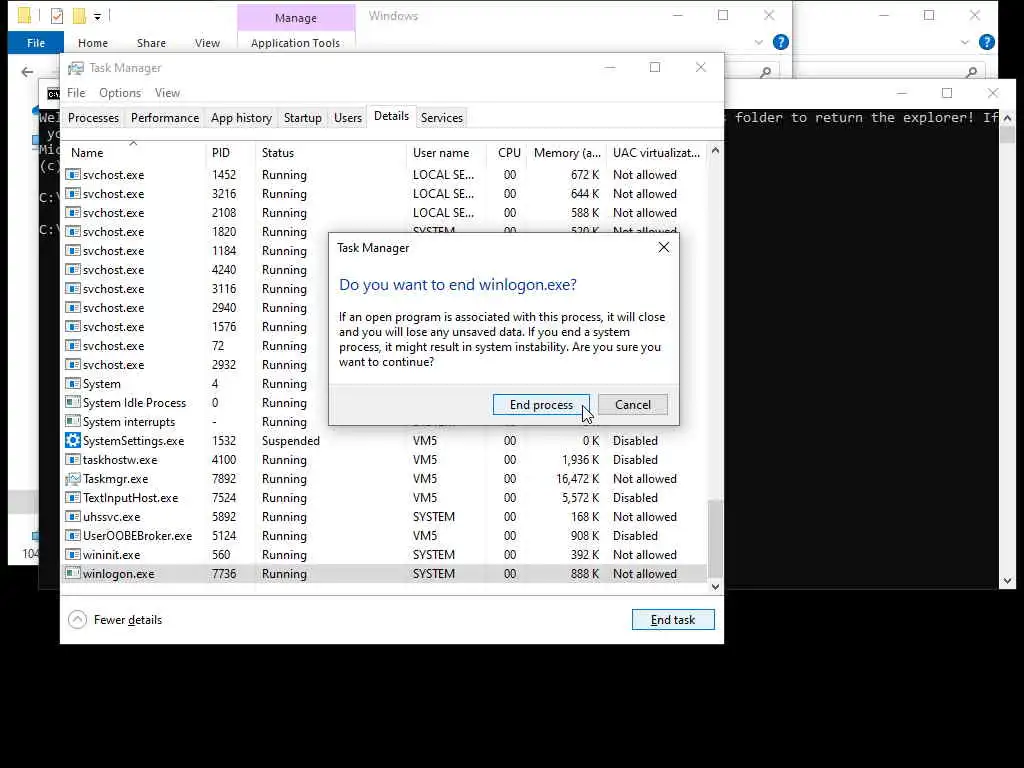The height and width of the screenshot is (768, 1024).
Task: Click Explorer search magnifier icon
Action: click(x=765, y=72)
